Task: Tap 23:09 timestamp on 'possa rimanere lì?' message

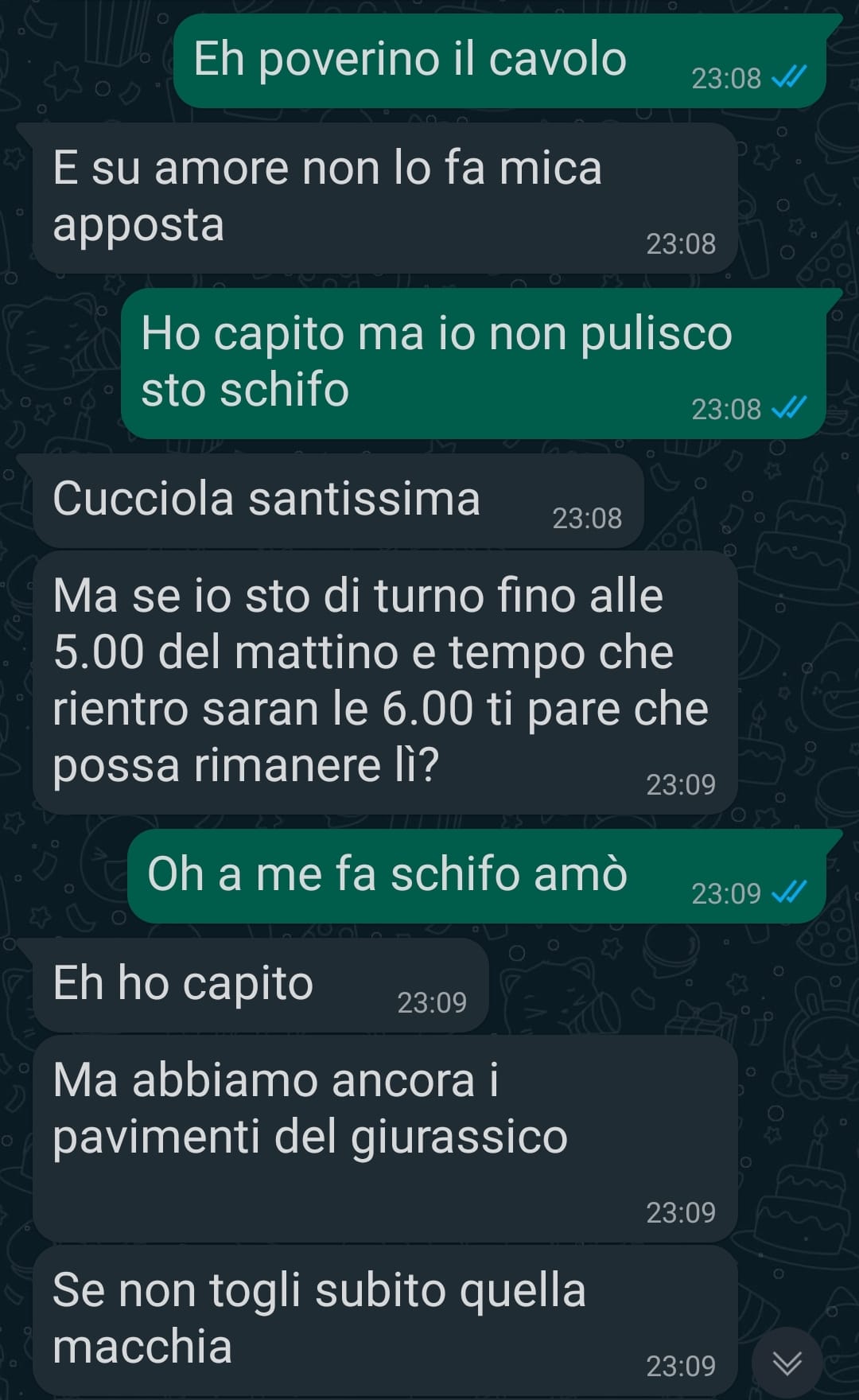Action: (681, 784)
